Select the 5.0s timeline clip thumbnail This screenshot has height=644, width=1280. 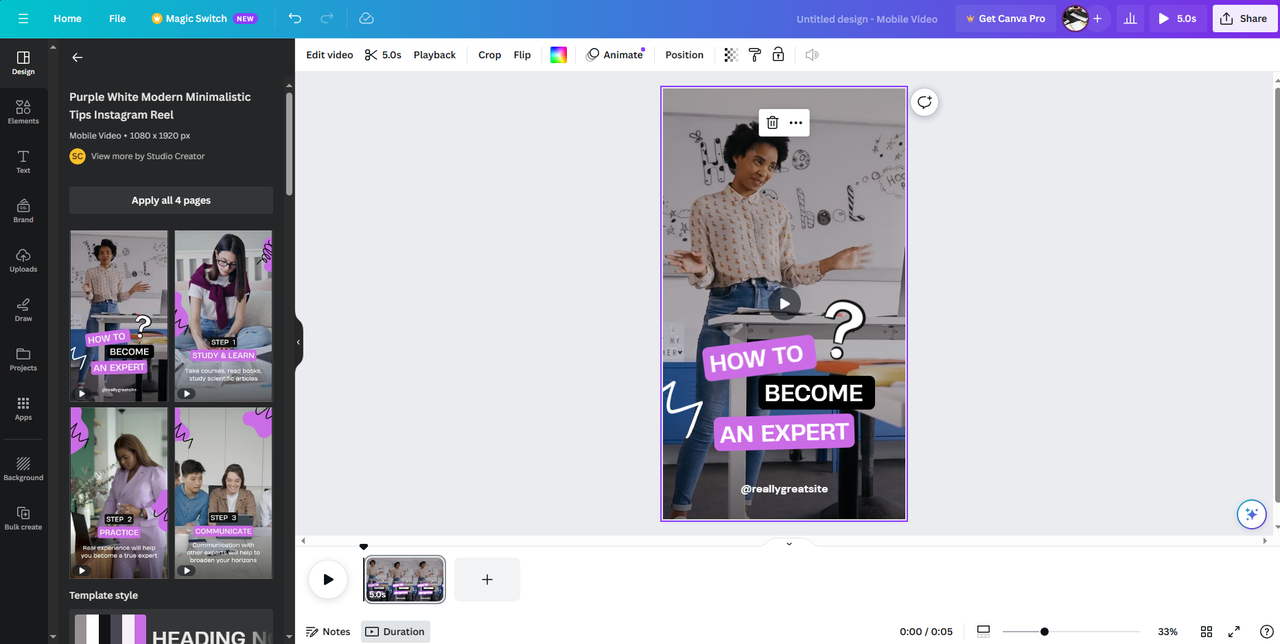coord(404,579)
